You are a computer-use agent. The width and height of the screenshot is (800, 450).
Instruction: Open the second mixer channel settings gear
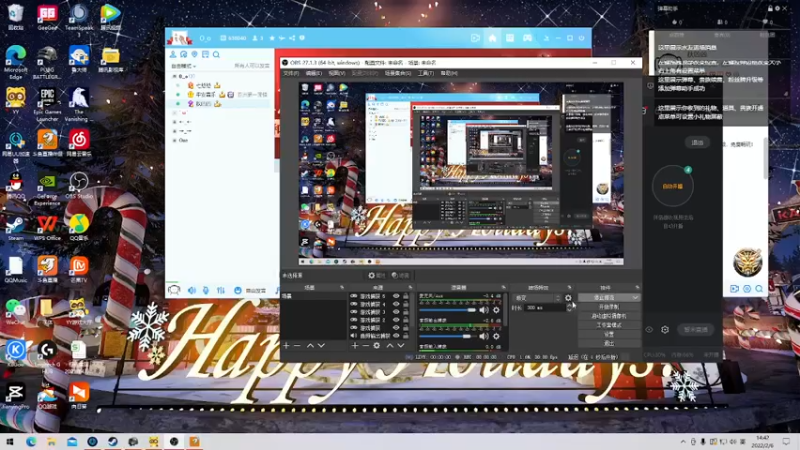pos(496,336)
